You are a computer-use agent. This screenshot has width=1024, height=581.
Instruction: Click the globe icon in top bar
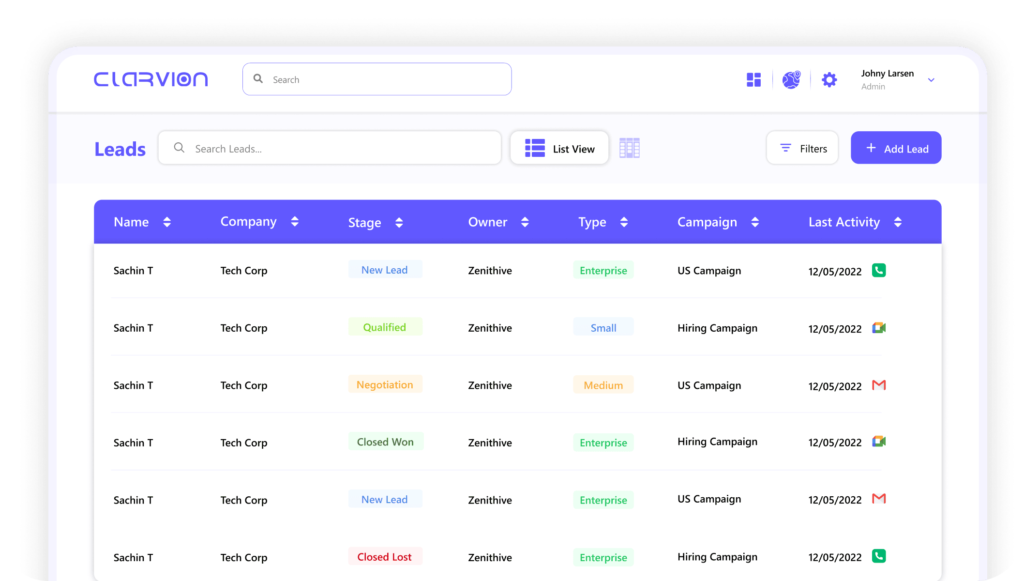click(x=791, y=80)
